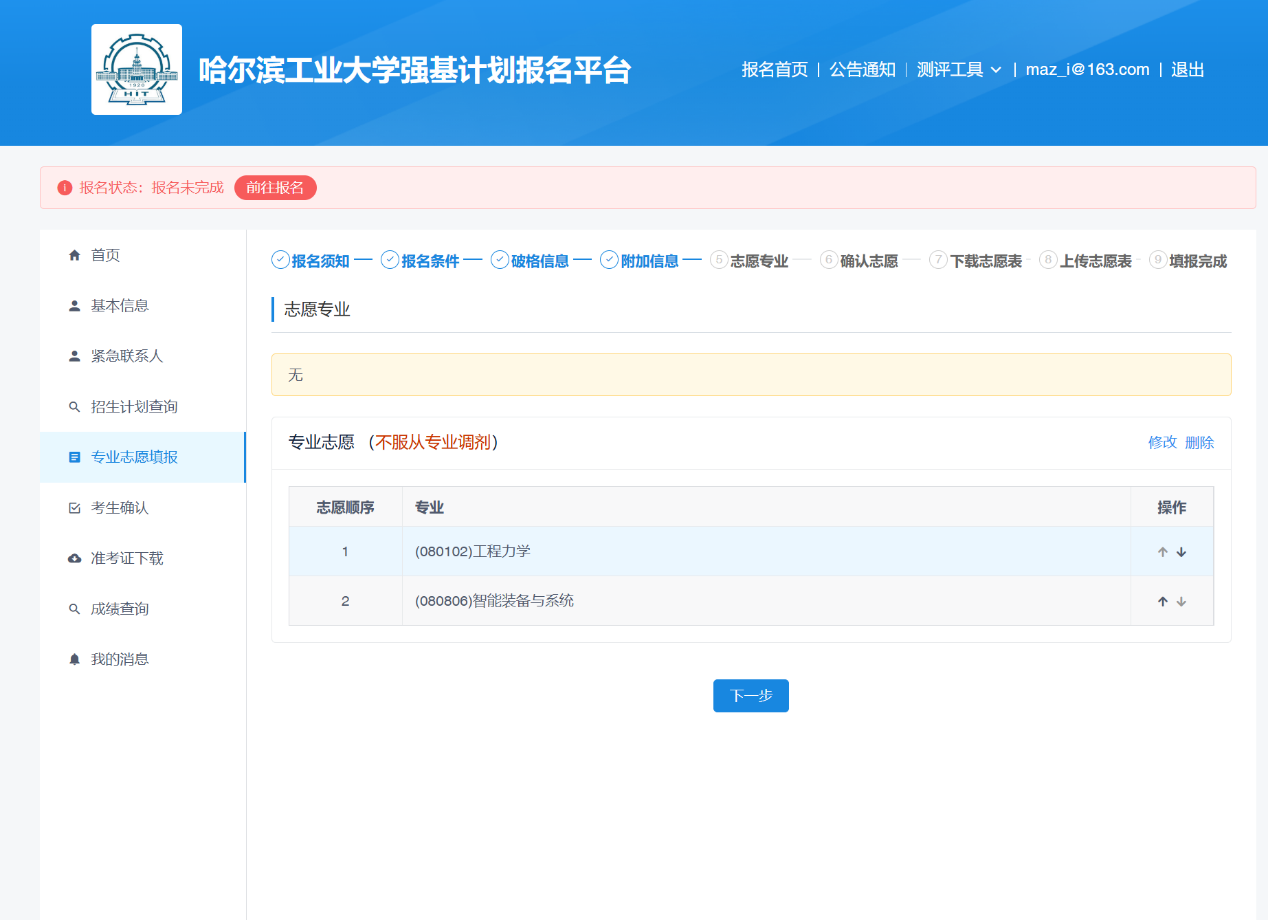Image resolution: width=1268 pixels, height=920 pixels.
Task: Click the bell icon beside 我的消息
Action: (x=74, y=660)
